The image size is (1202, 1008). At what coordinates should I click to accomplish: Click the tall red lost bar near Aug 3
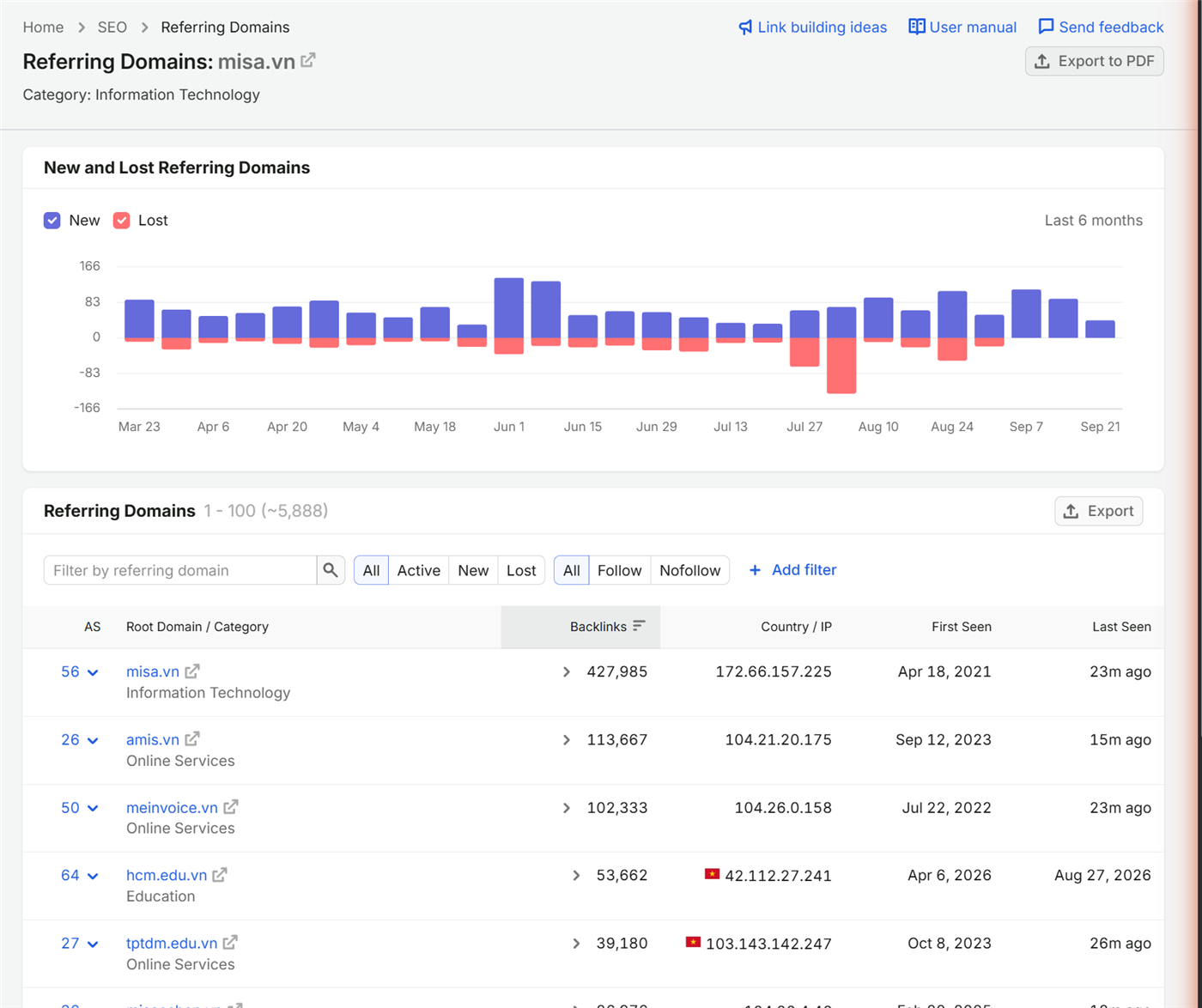tap(841, 366)
